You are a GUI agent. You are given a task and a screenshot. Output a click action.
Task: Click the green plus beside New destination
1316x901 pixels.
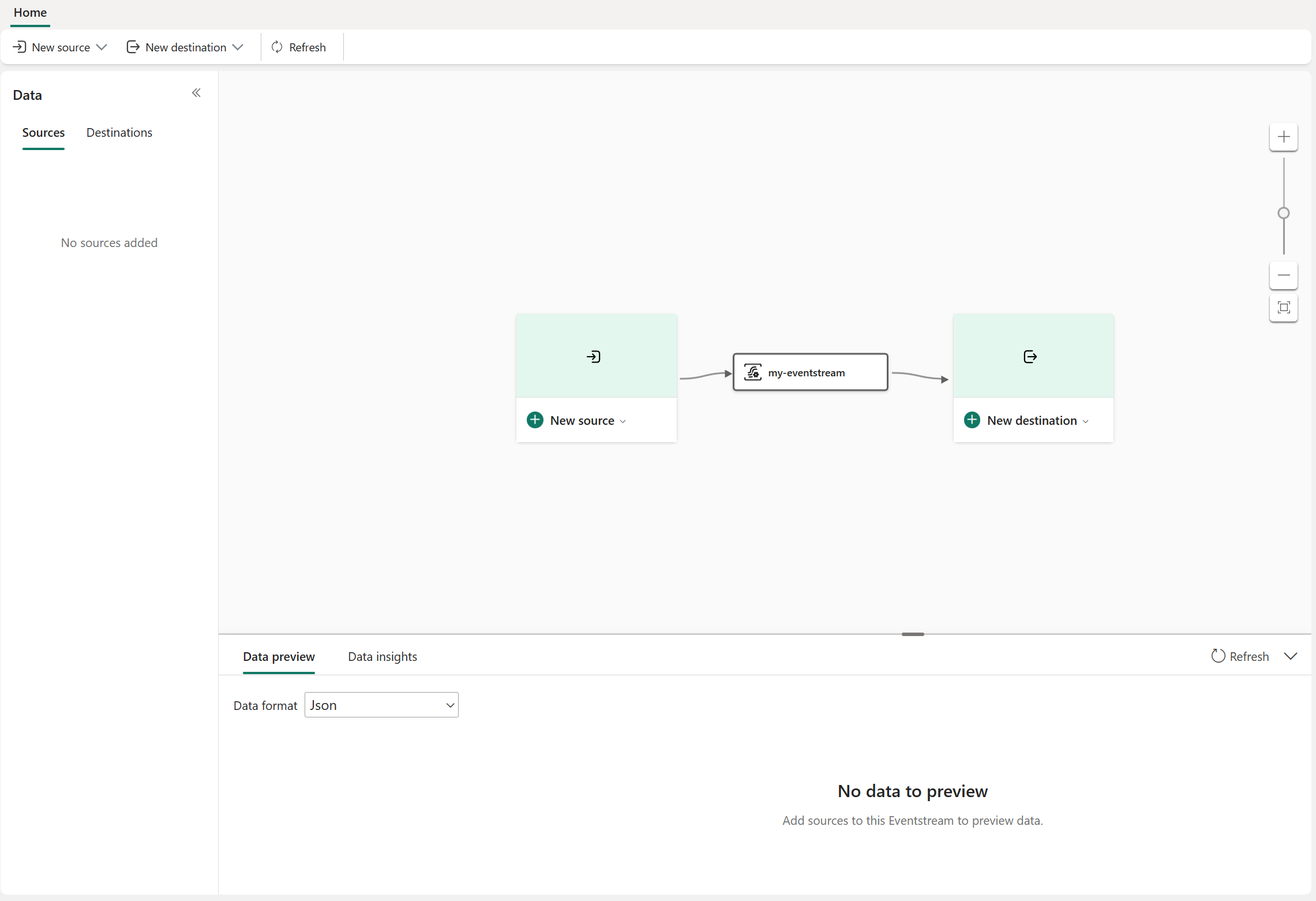coord(972,420)
